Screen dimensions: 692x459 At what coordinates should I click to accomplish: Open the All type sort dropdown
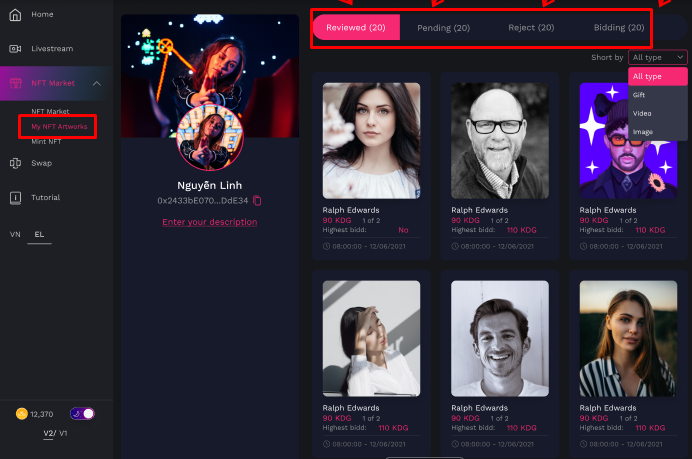pyautogui.click(x=658, y=57)
